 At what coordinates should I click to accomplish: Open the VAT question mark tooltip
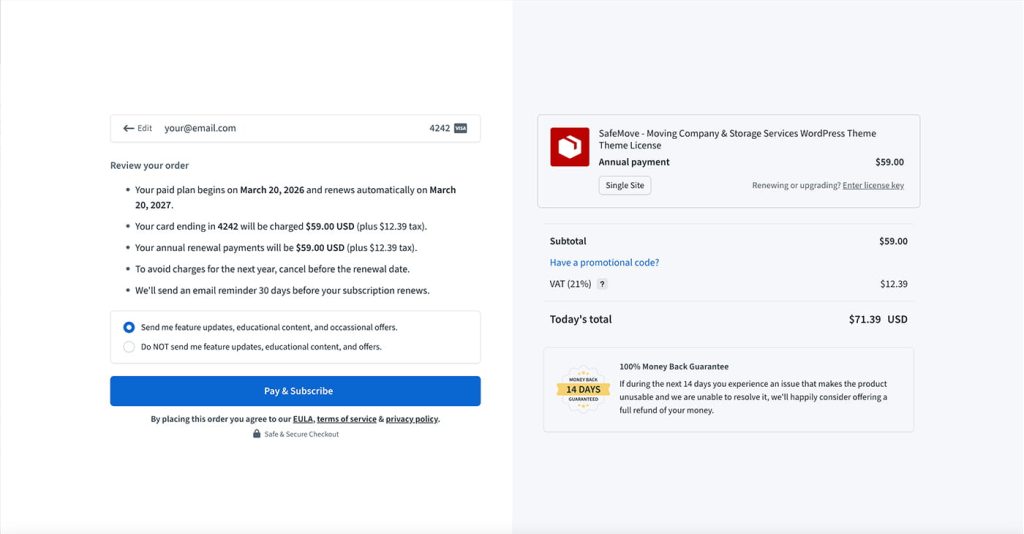tap(602, 284)
